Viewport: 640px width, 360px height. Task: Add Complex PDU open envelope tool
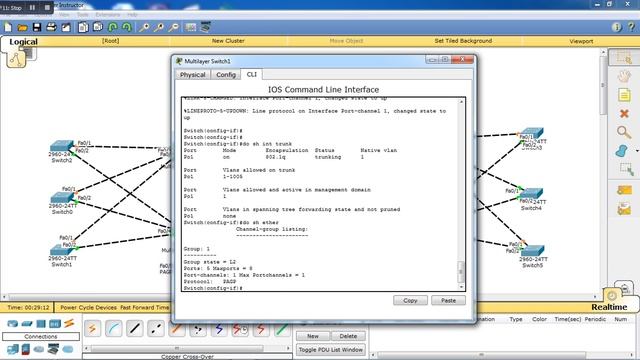coord(624,209)
